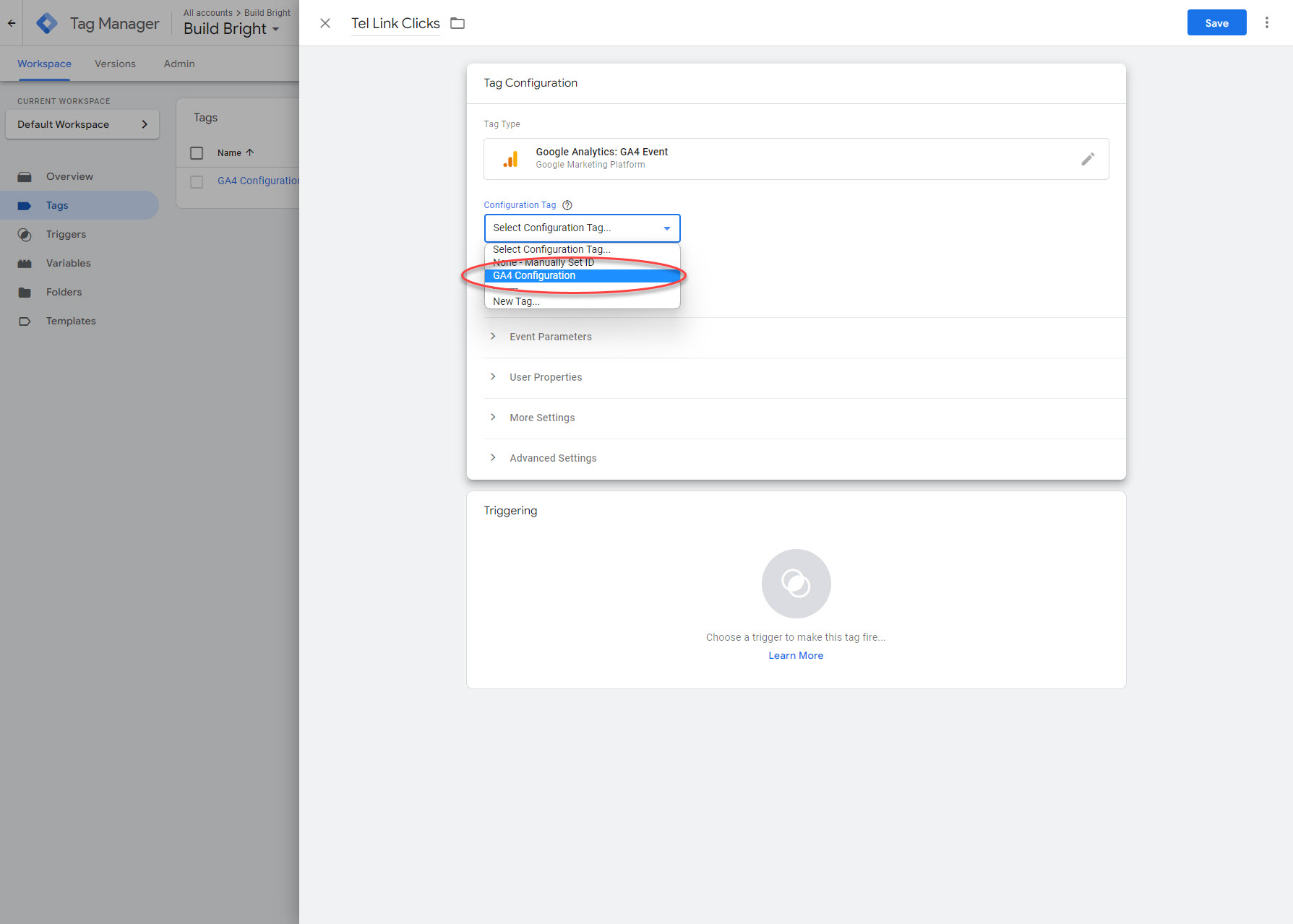1293x924 pixels.
Task: Click the trigger placeholder circle icon
Action: click(796, 584)
